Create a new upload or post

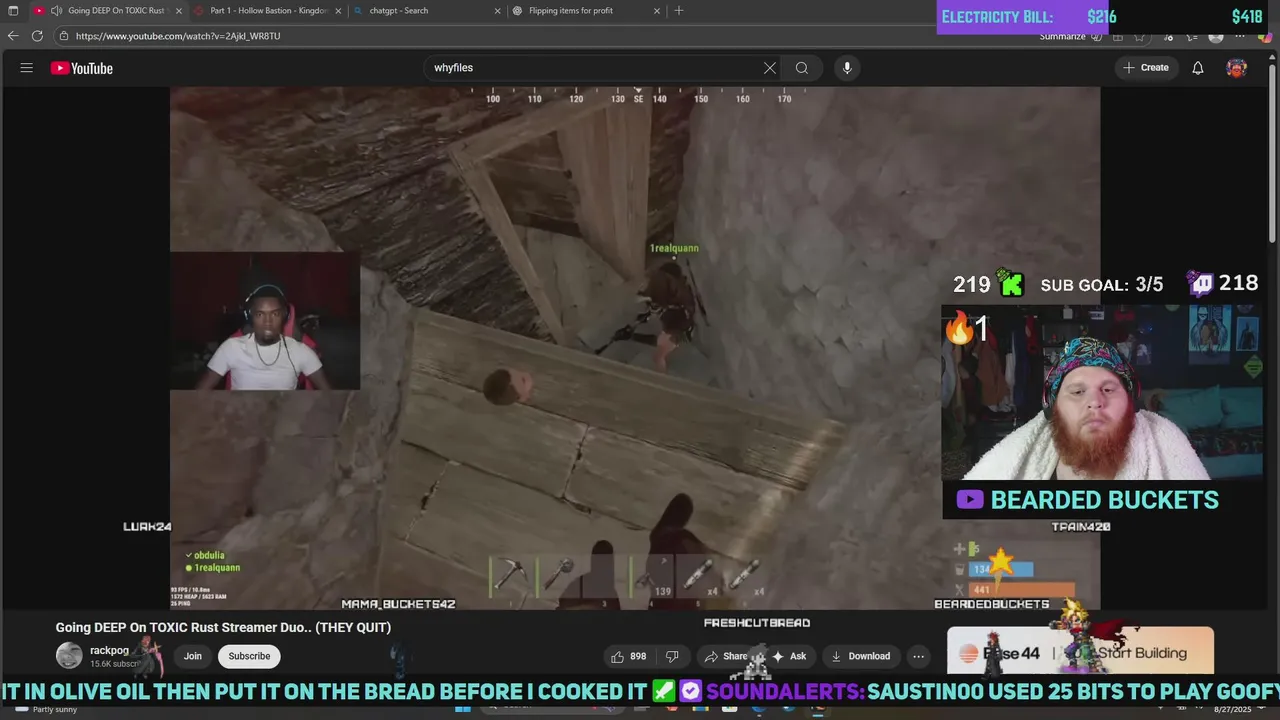pos(1145,68)
